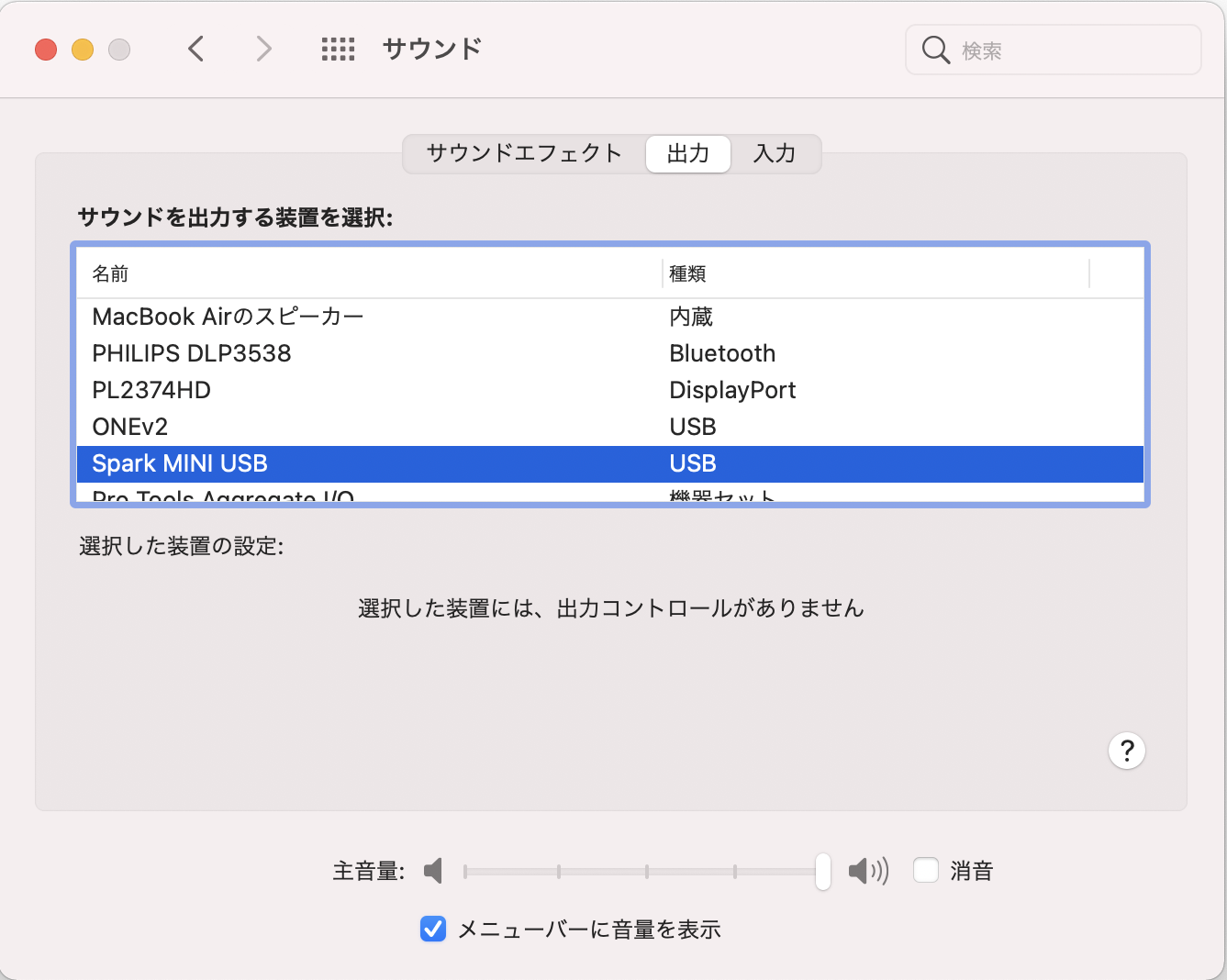
Task: Close the サウンド window with red button
Action: point(46,50)
